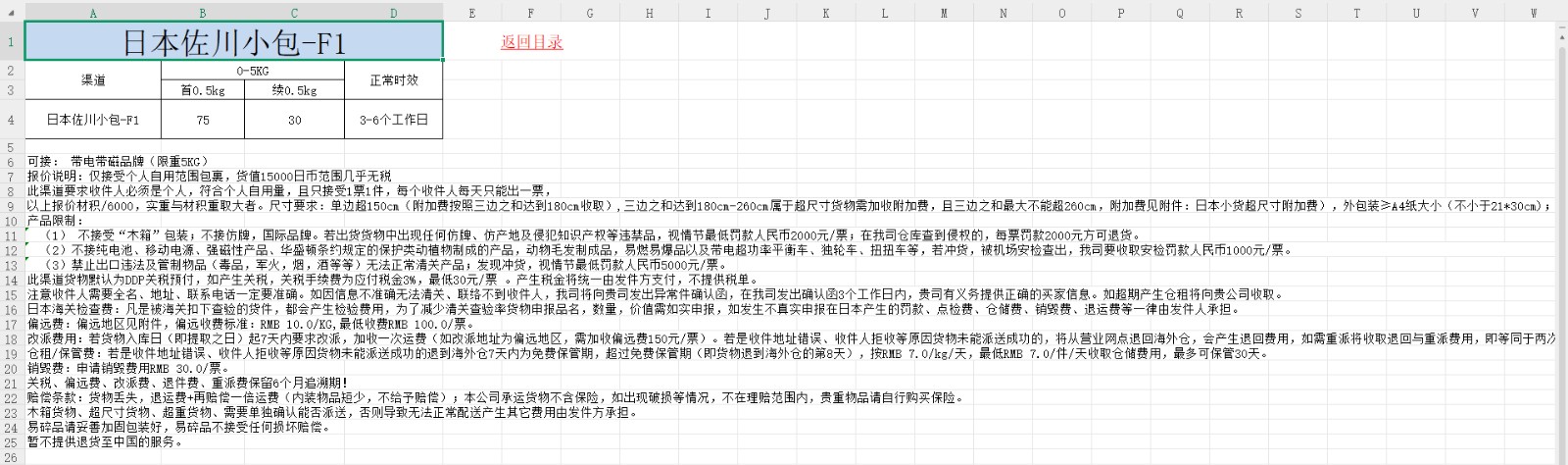Select column A header
The image size is (1568, 465).
pyautogui.click(x=93, y=13)
